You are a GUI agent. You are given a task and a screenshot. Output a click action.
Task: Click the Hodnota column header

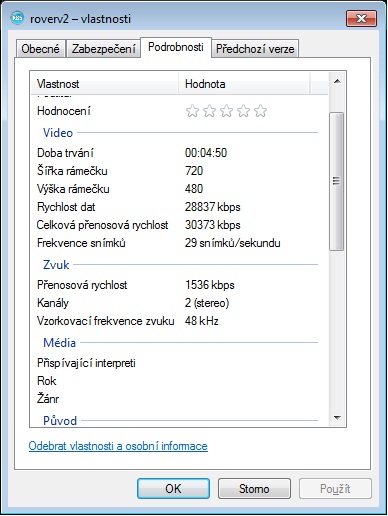[x=244, y=84]
